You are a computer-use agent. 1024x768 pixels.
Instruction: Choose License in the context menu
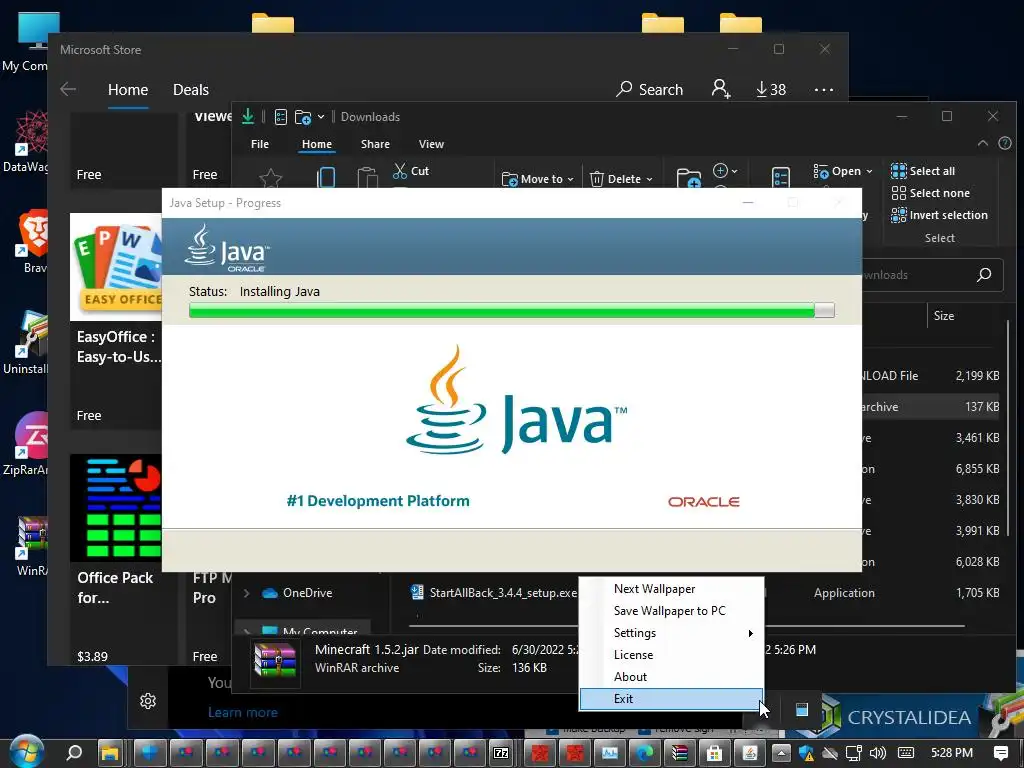click(x=671, y=655)
